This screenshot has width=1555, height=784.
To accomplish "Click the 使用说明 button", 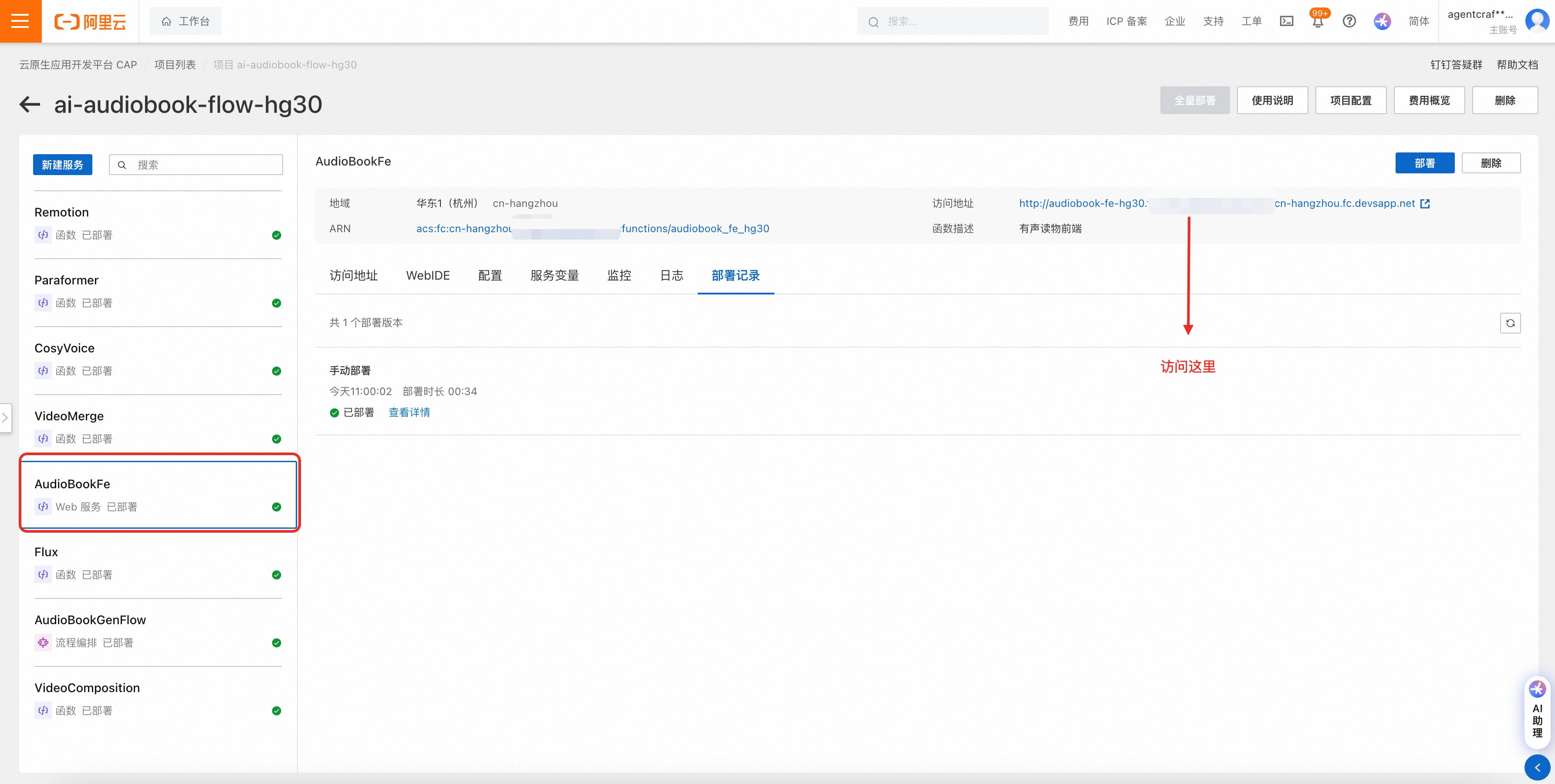I will pyautogui.click(x=1272, y=100).
